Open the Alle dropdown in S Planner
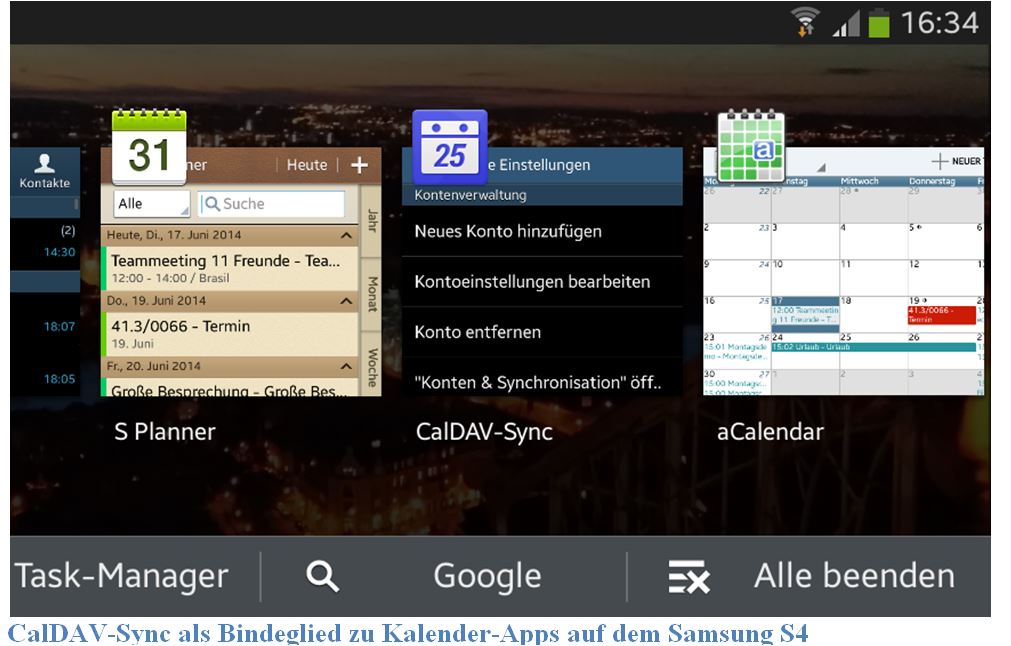 tap(151, 204)
